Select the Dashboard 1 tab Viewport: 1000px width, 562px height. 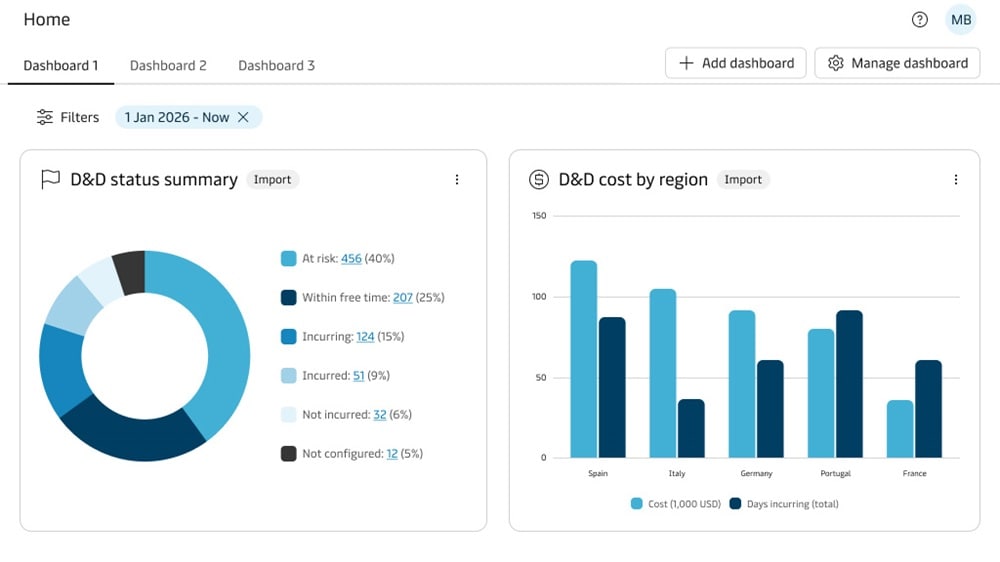61,66
